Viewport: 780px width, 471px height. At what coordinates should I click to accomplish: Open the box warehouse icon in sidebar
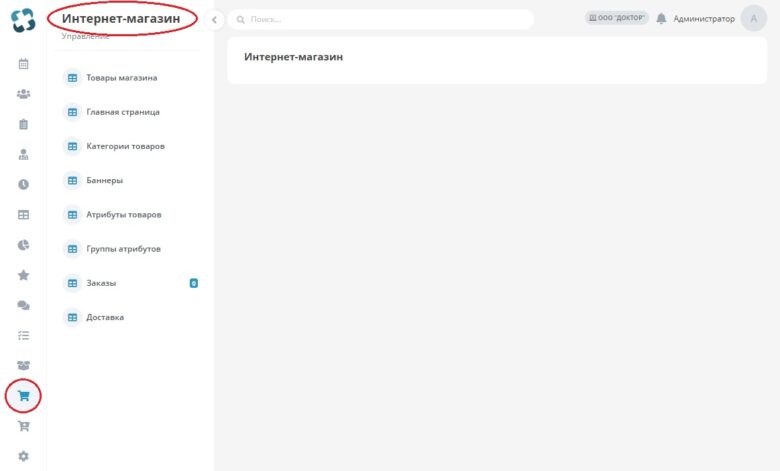23,365
